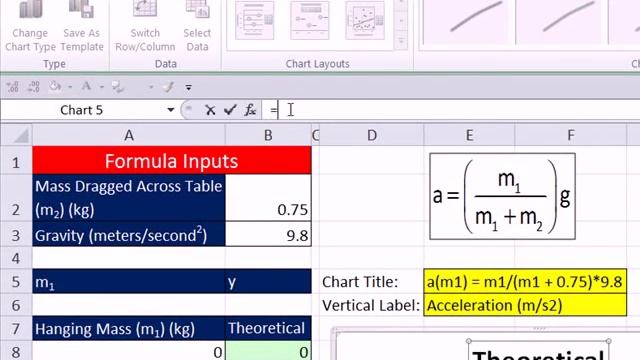The image size is (640, 360).
Task: Select column B header
Action: pos(268,135)
